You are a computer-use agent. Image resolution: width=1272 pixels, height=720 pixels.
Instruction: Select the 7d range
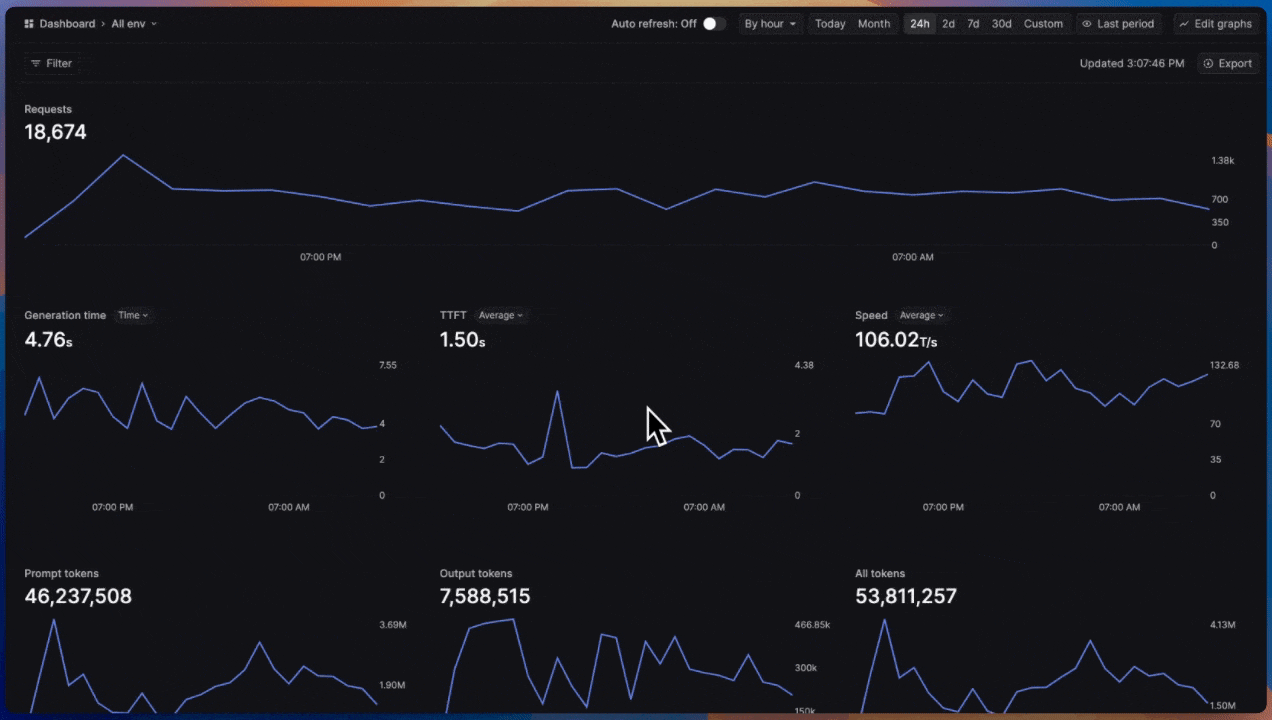973,24
